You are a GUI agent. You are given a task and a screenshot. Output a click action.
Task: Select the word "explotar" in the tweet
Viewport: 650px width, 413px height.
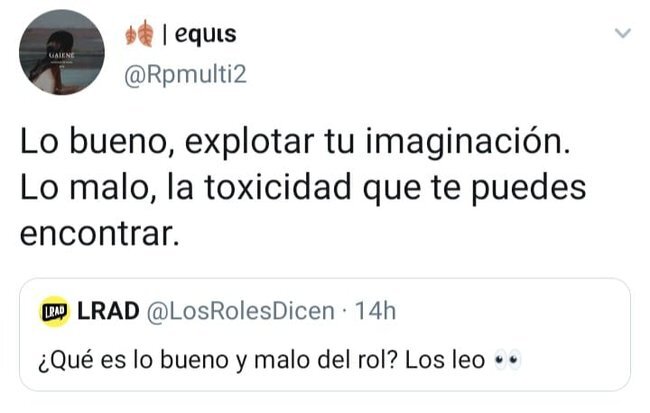tap(249, 143)
